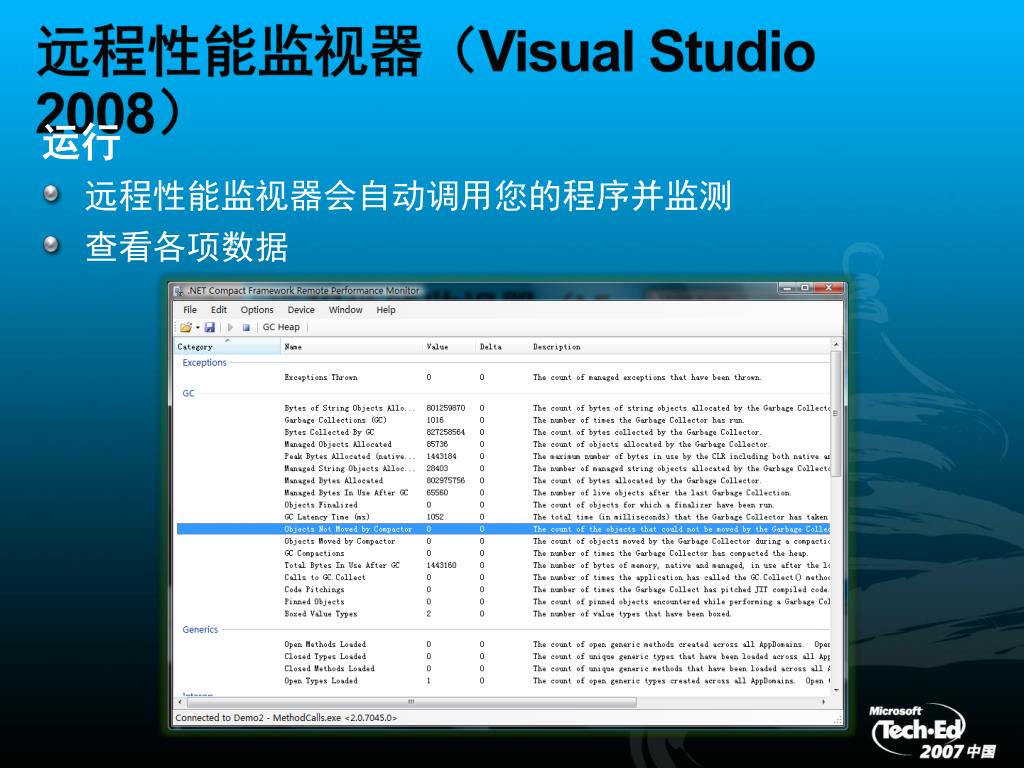Select the Calls to GC.Collect row
The height and width of the screenshot is (768, 1024).
[x=504, y=577]
